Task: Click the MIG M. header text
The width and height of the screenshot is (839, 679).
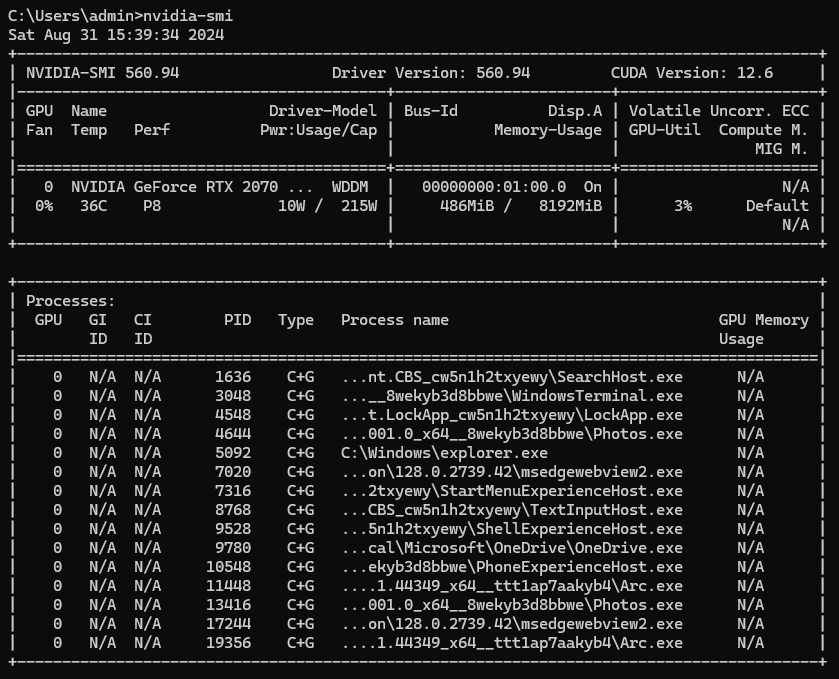Action: coord(782,149)
